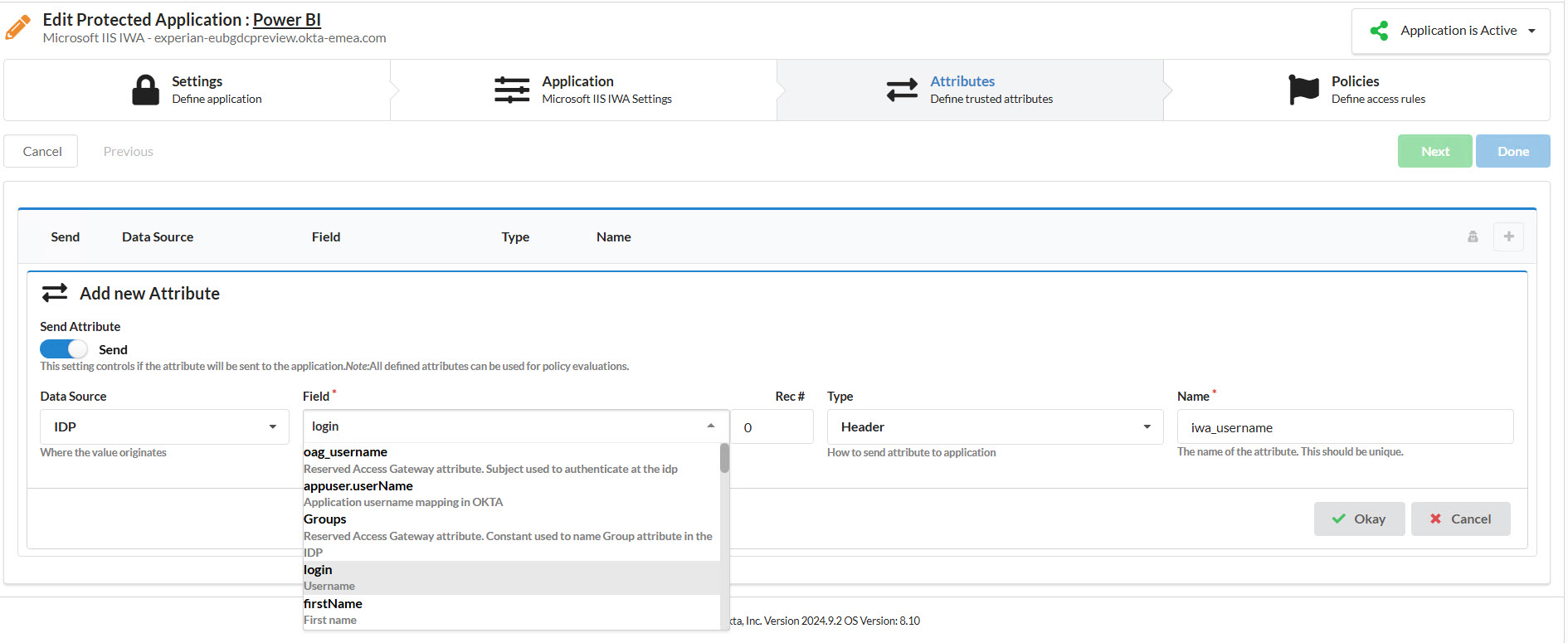Select the appuser.userName field option
The image size is (1568, 643).
(358, 486)
